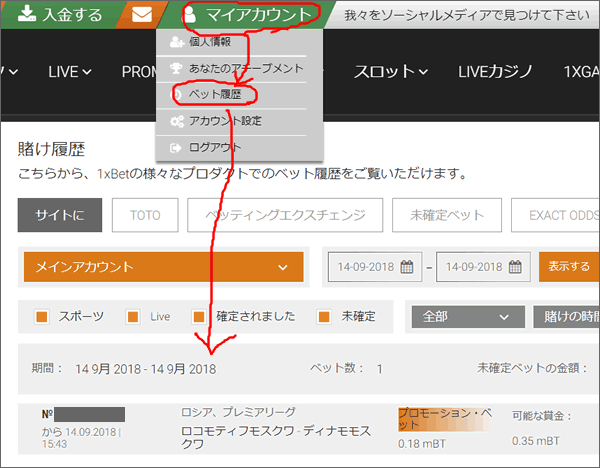600x468 pixels.
Task: Click match ロコモティフモスクワ - ディナモモスクワ
Action: pyautogui.click(x=276, y=437)
